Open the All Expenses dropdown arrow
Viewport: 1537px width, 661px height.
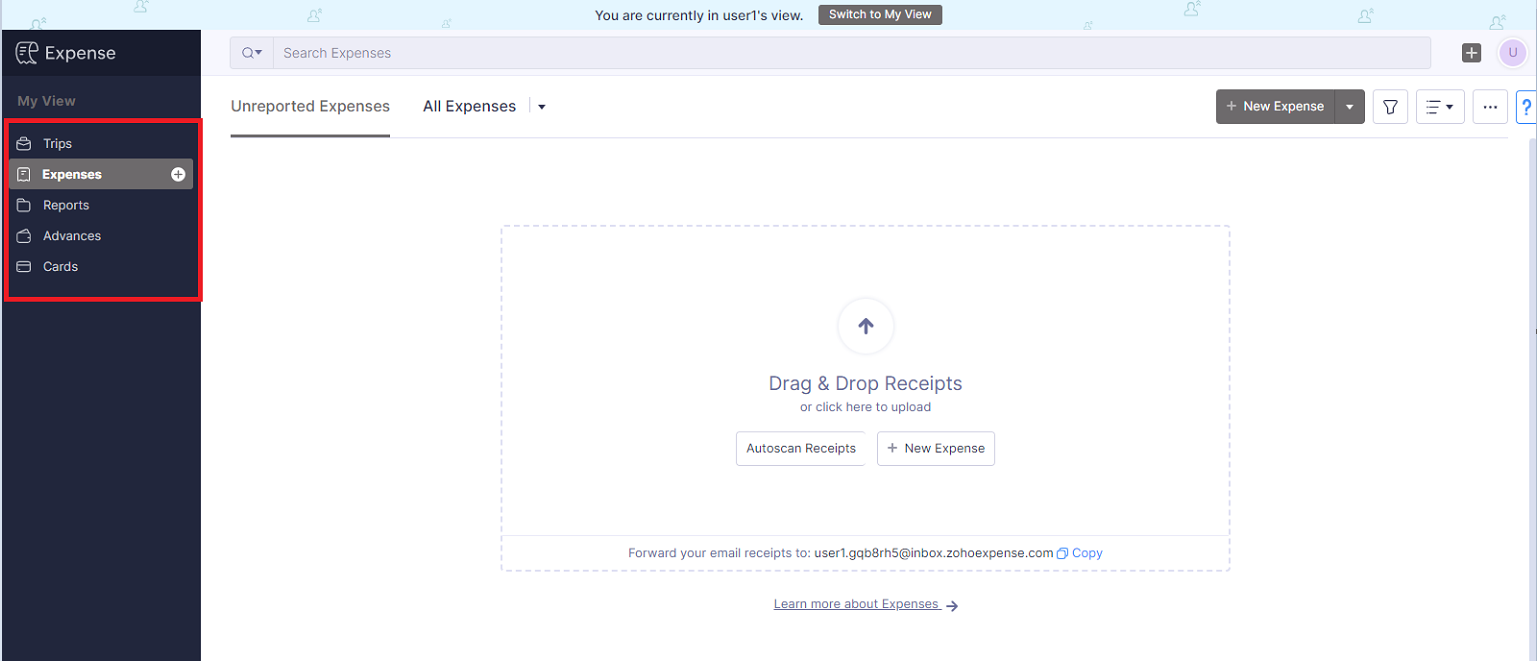click(541, 107)
